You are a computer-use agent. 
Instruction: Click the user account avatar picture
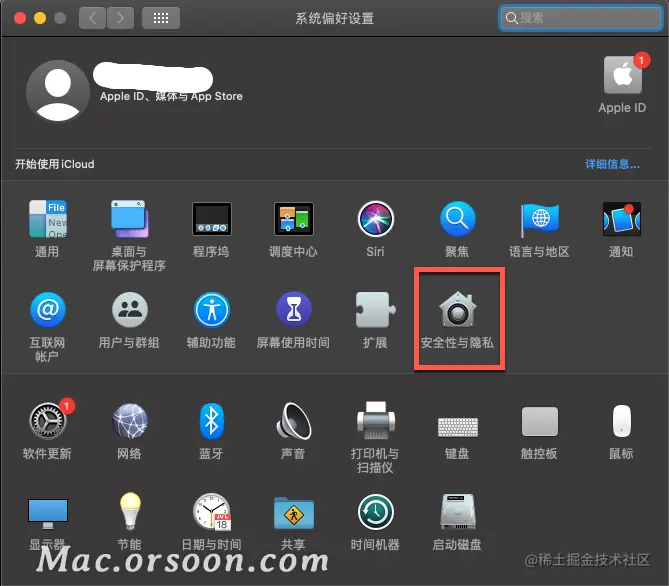coord(58,91)
